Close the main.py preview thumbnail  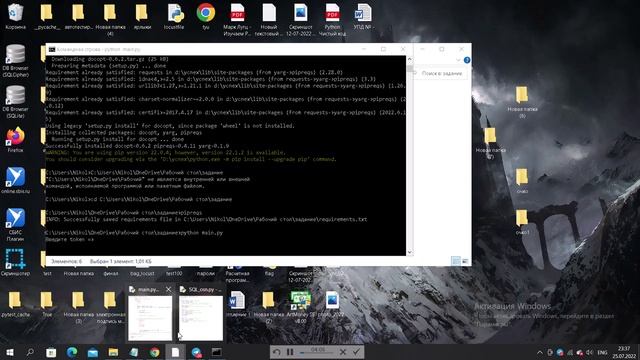169,289
